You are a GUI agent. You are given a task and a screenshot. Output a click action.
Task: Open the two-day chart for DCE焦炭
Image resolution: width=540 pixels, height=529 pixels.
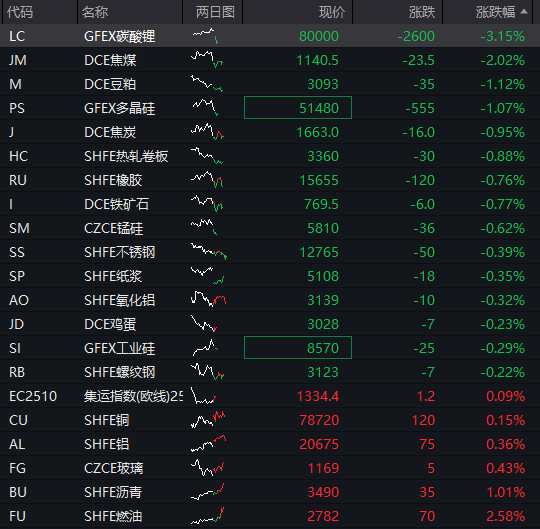click(207, 132)
